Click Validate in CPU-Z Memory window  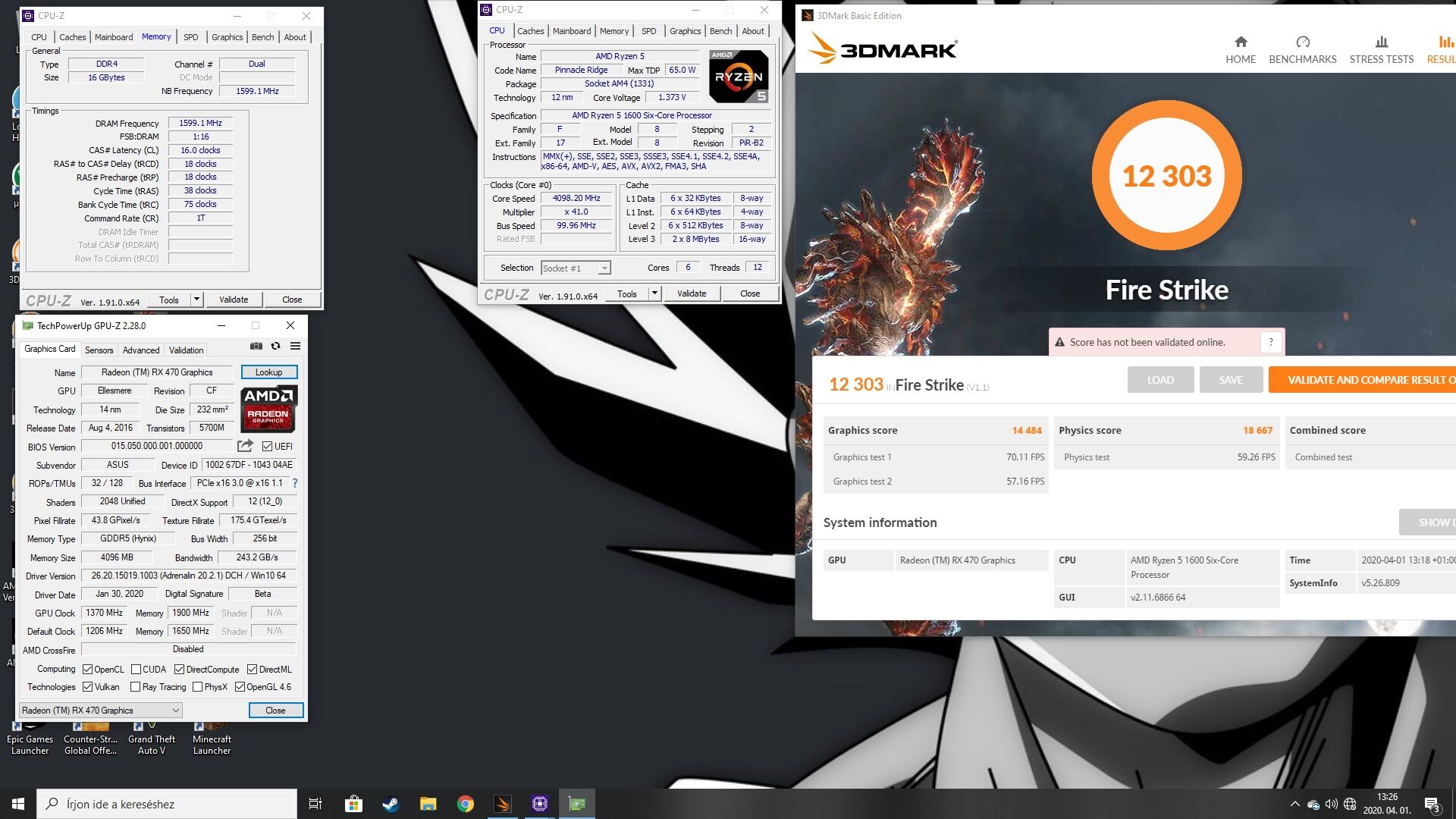coord(234,300)
